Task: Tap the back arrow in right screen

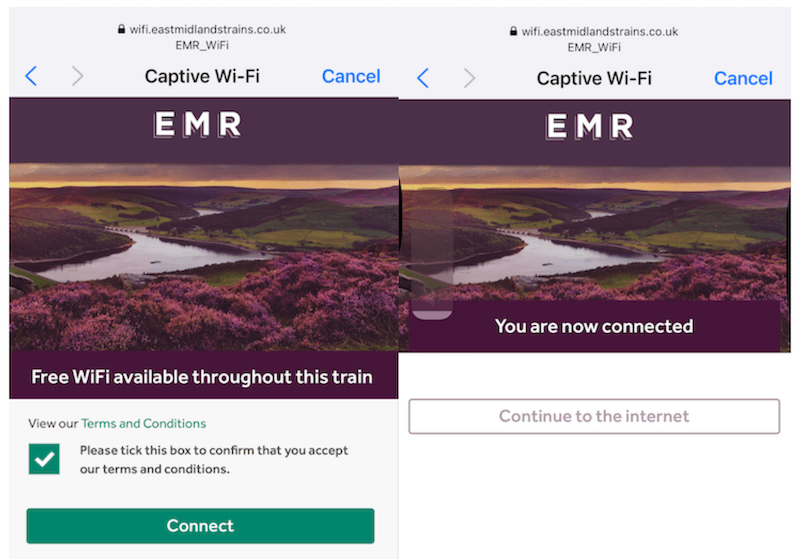Action: point(423,78)
